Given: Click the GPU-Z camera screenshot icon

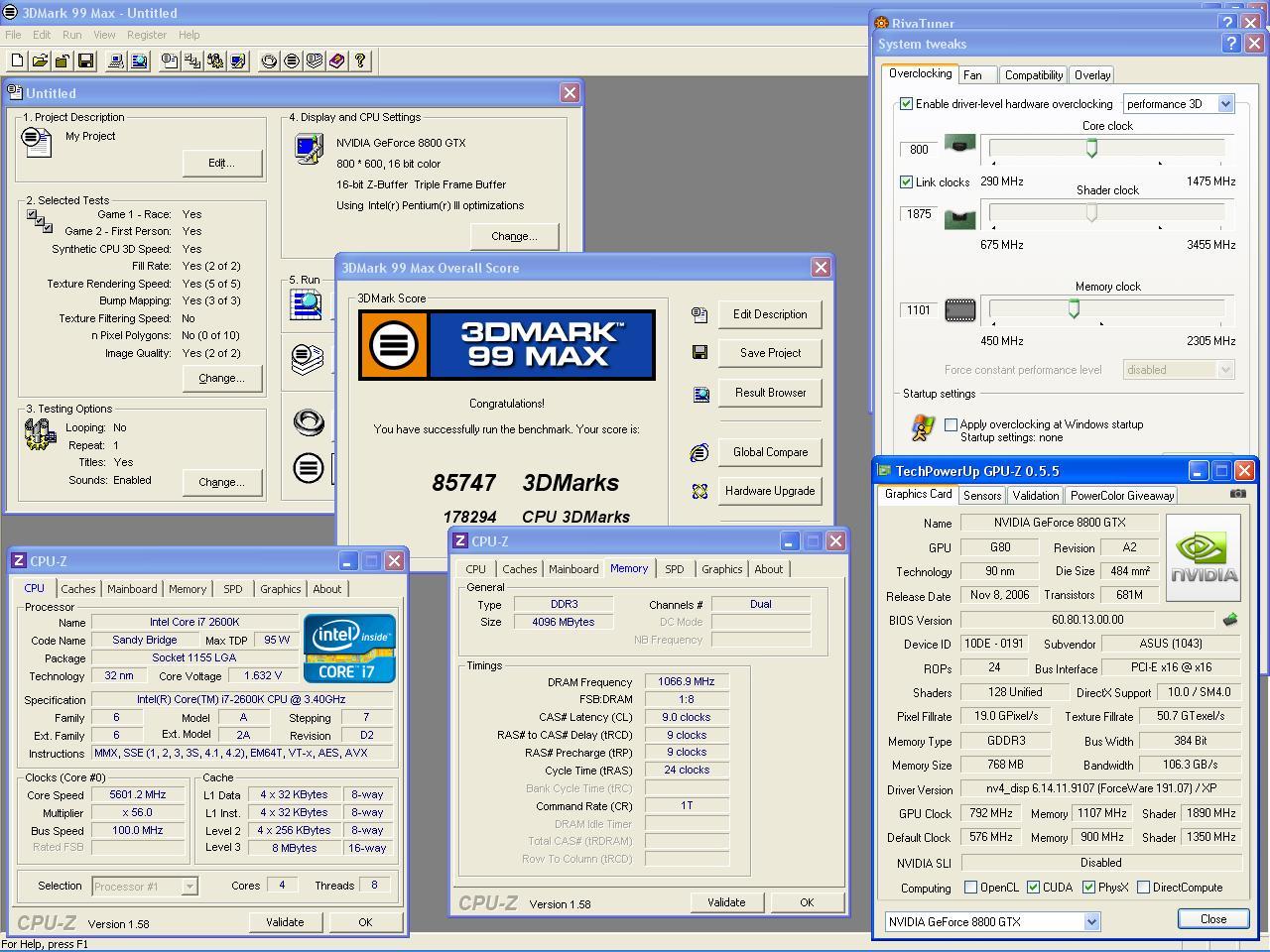Looking at the screenshot, I should [x=1237, y=493].
